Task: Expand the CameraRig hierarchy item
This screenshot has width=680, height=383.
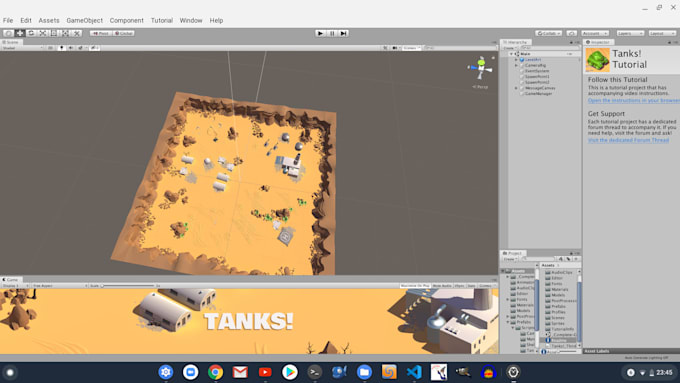Action: point(516,65)
